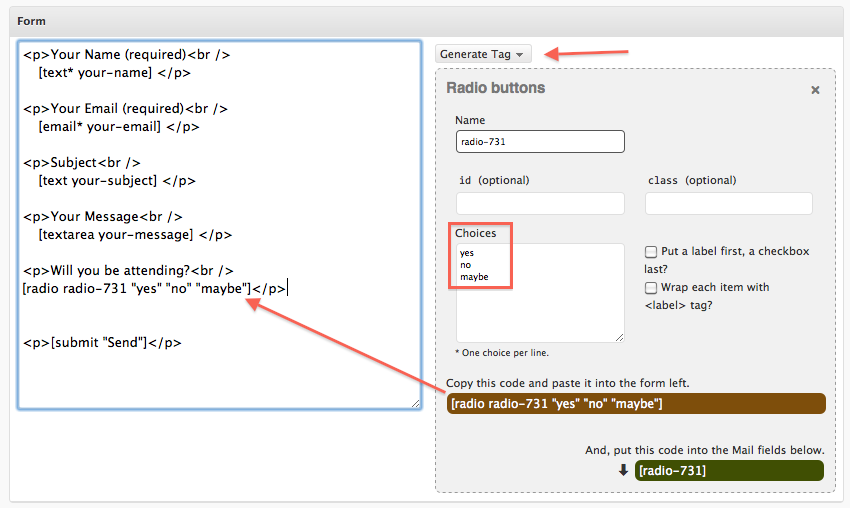This screenshot has width=850, height=508.
Task: Grab the Choices textarea resize handle
Action: 619,337
